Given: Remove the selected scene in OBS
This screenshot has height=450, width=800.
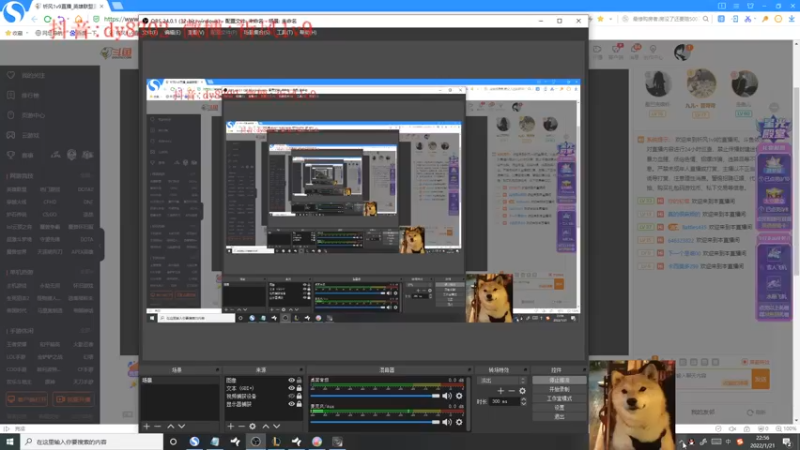Looking at the screenshot, I should coord(158,426).
